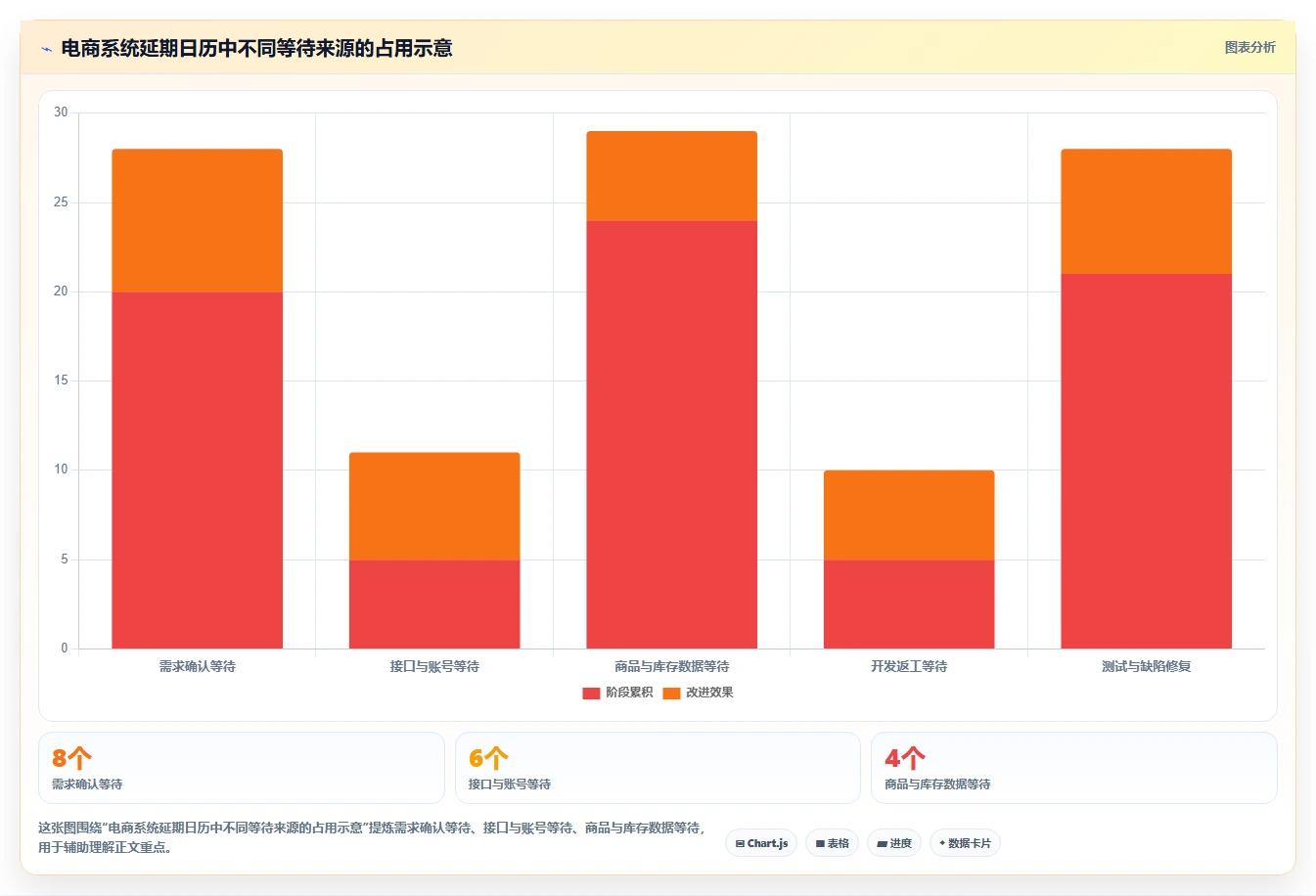Screen dimensions: 1316x896
Task: Click the y-axis value 15
Action: (61, 381)
